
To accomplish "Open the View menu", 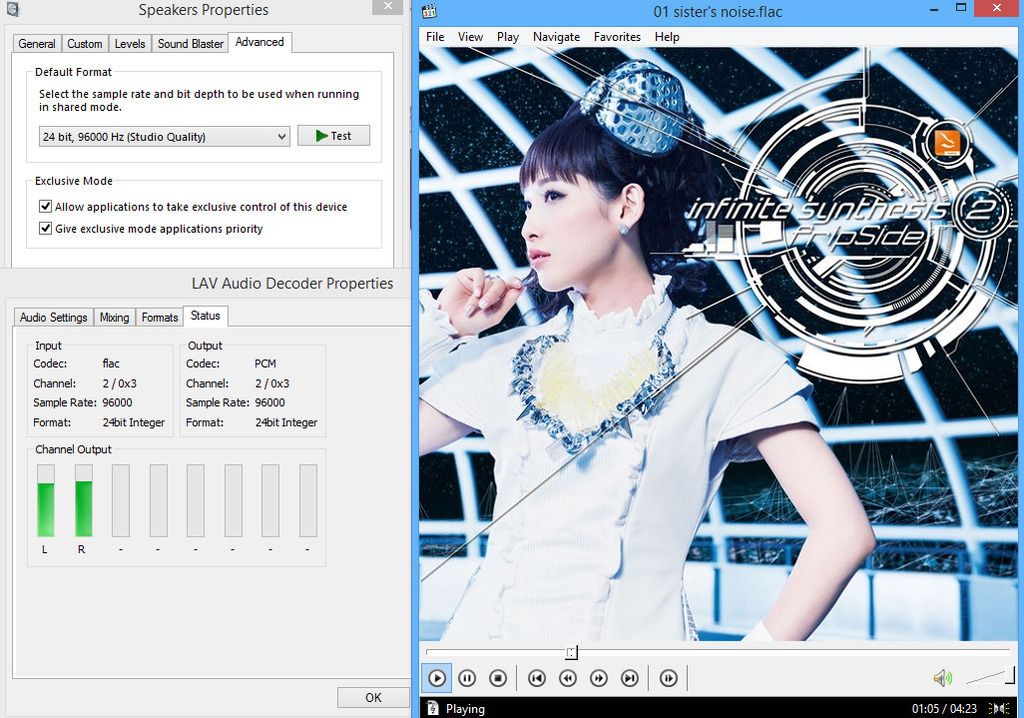I will tap(470, 37).
